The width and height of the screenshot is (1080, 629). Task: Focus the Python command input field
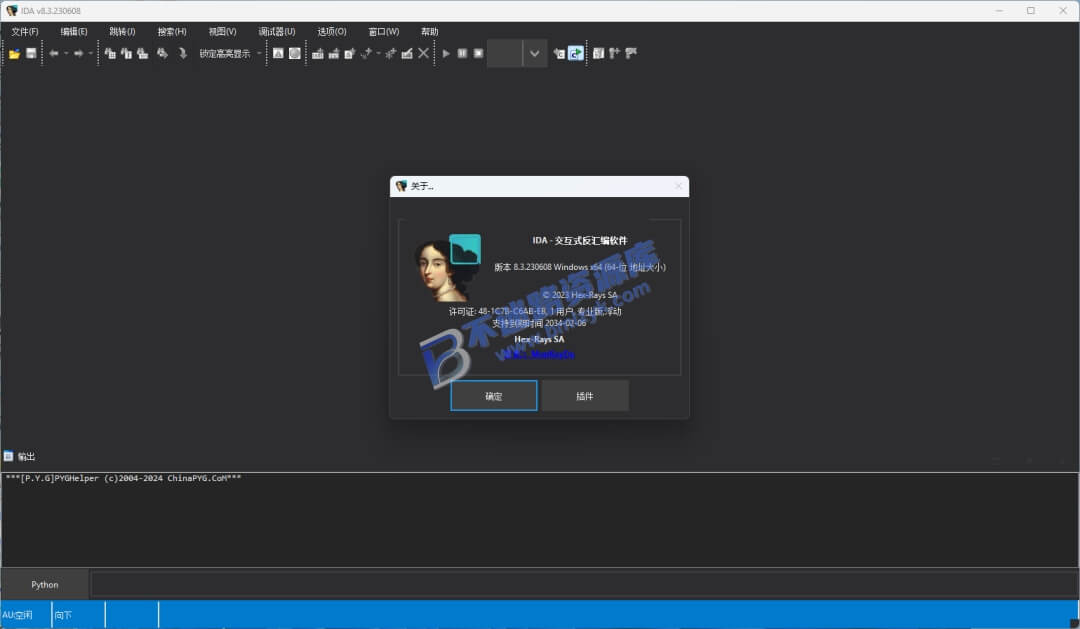584,584
